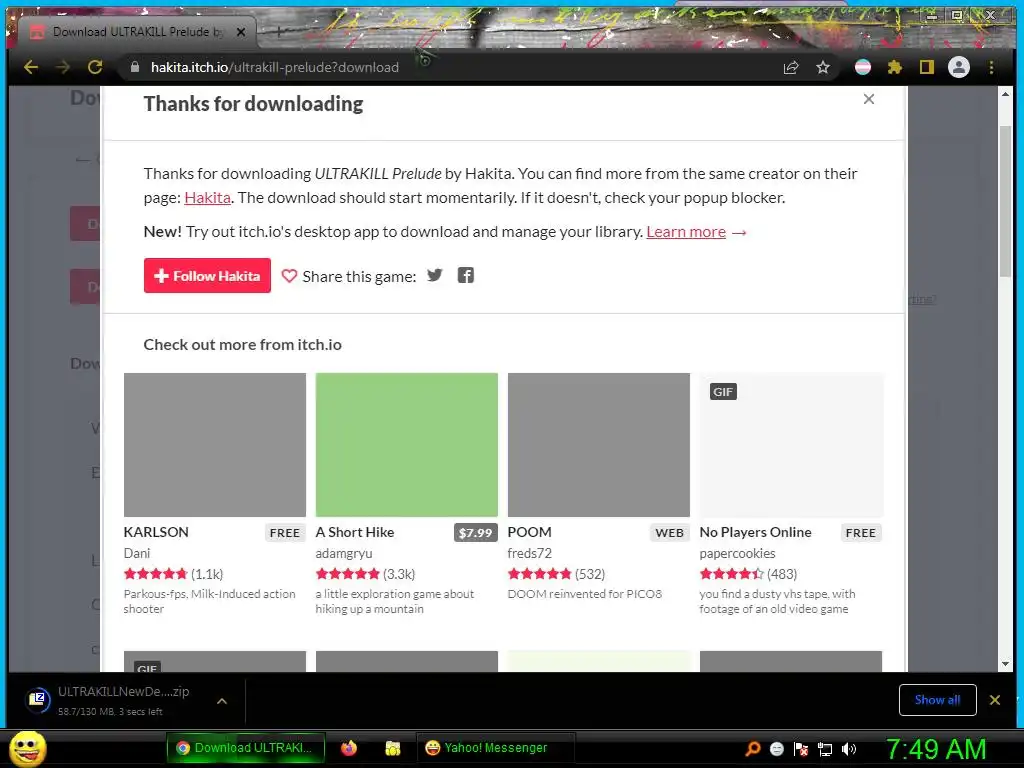Screen dimensions: 1024x768
Task: Click the heart icon beside Share this game
Action: pyautogui.click(x=289, y=276)
